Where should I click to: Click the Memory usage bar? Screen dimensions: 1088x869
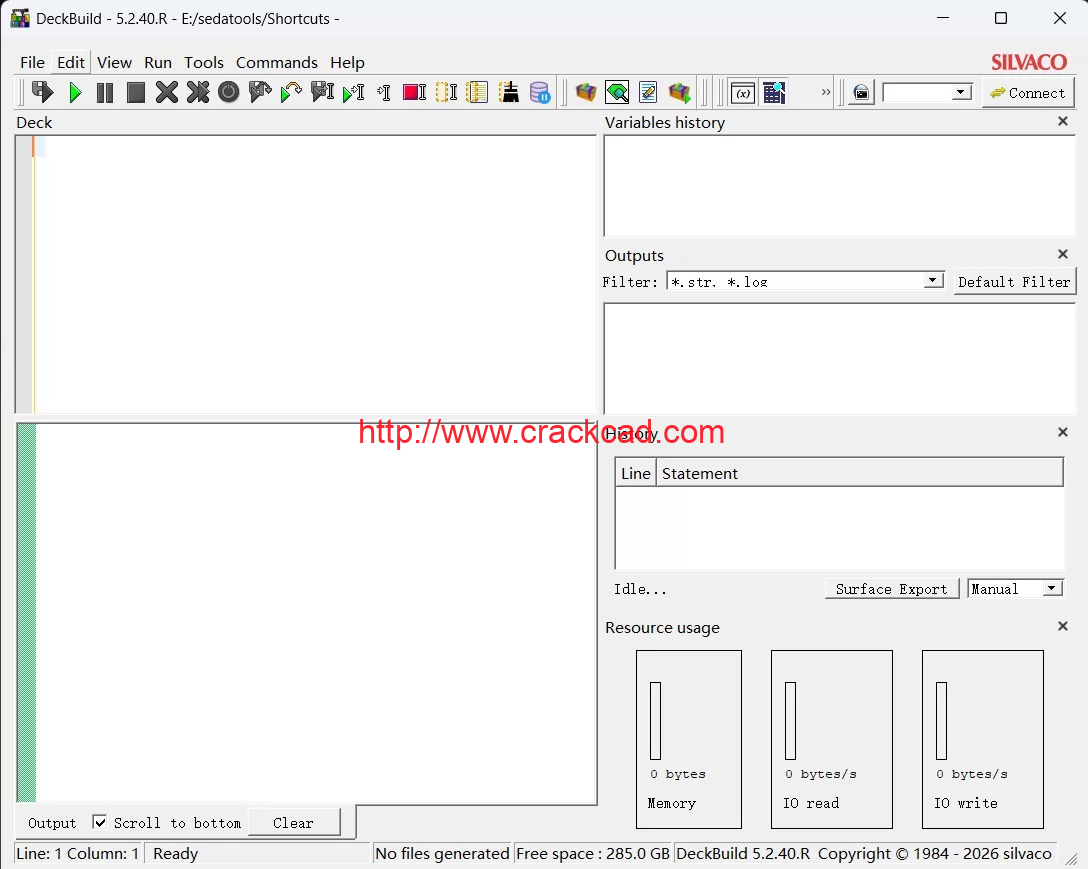tap(656, 720)
